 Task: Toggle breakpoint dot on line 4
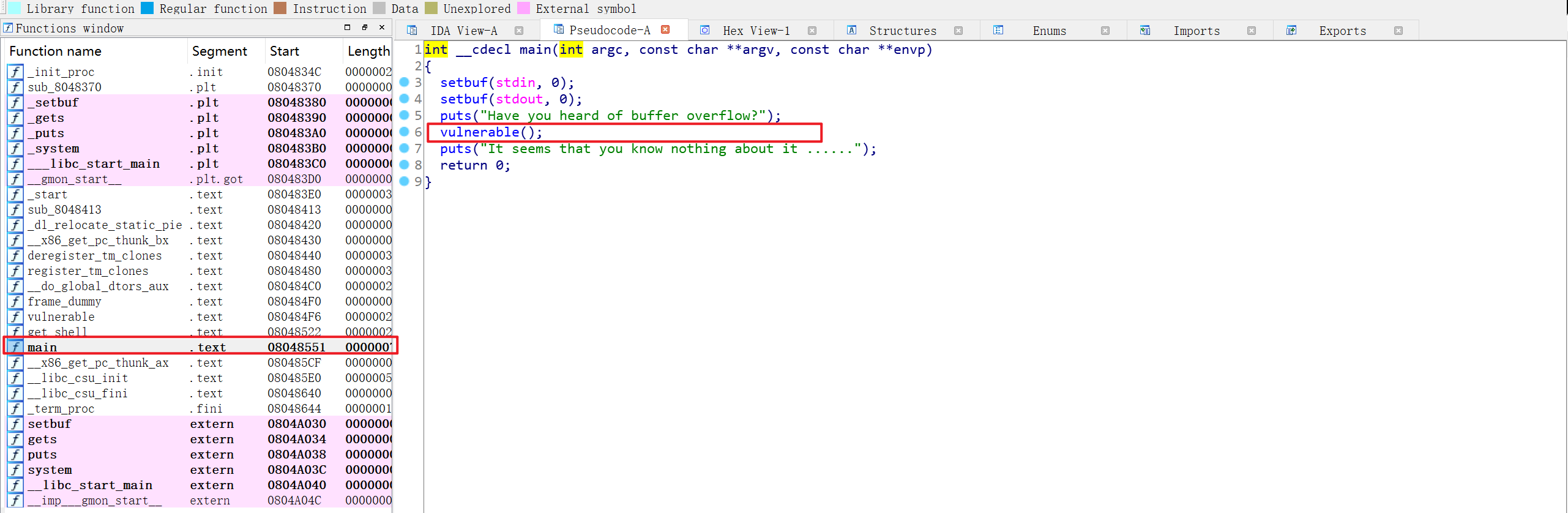[x=404, y=99]
